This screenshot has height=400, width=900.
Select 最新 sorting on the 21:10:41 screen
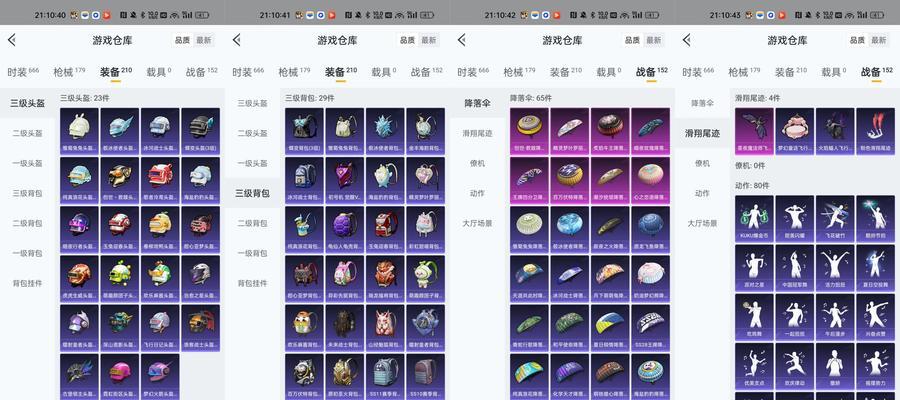pos(429,40)
